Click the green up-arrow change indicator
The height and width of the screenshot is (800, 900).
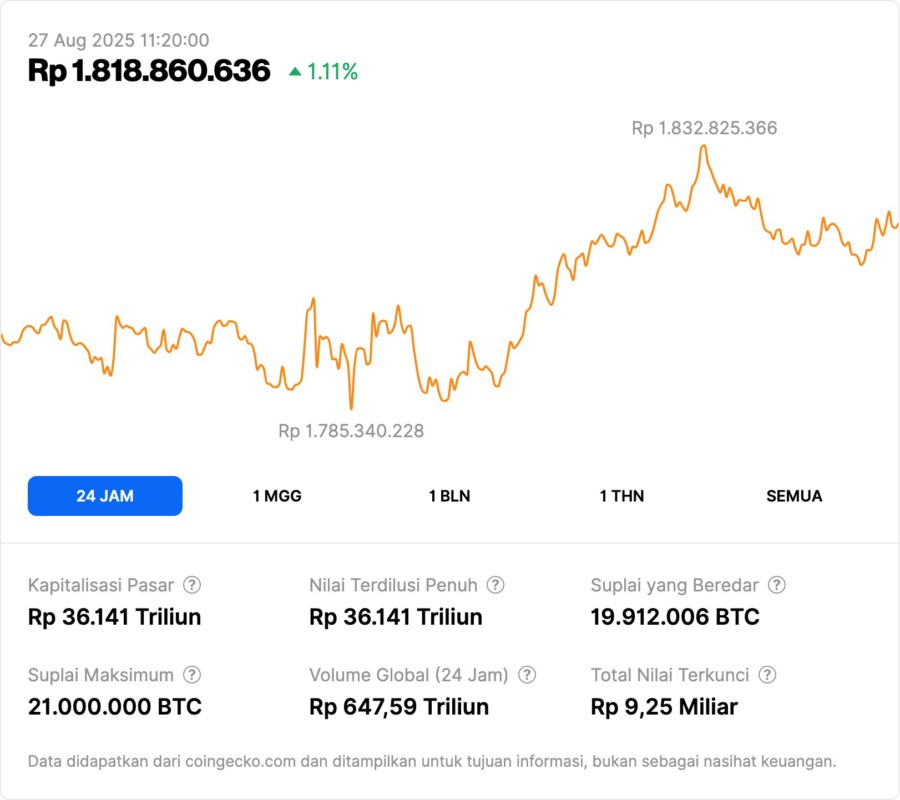pyautogui.click(x=295, y=72)
